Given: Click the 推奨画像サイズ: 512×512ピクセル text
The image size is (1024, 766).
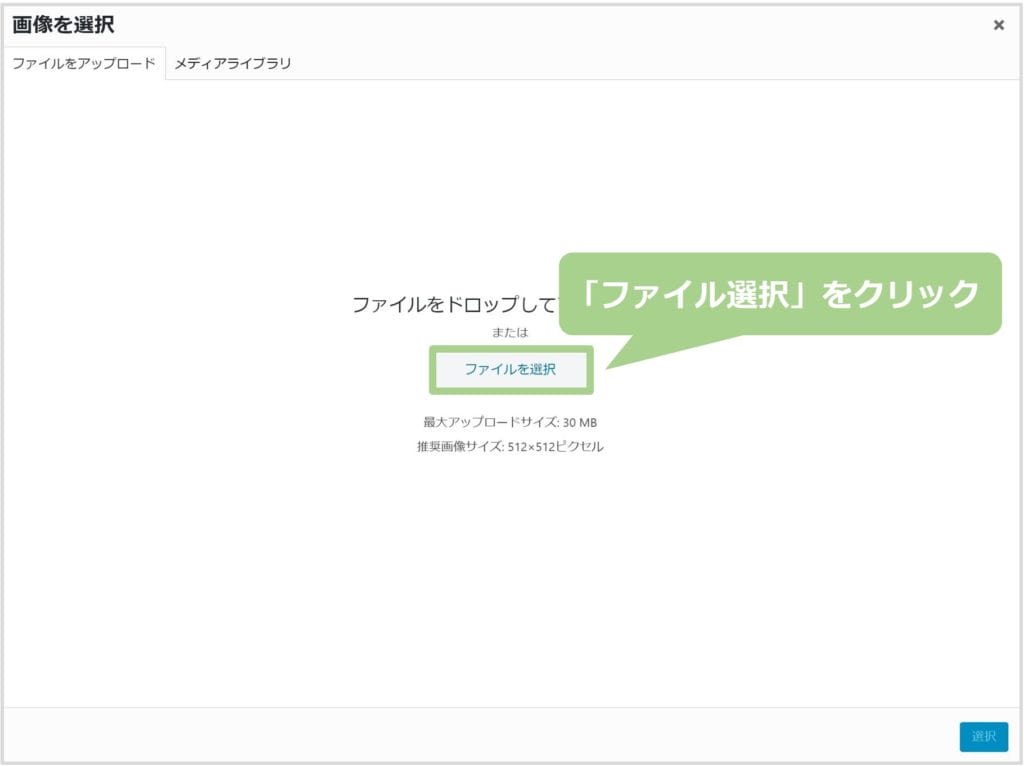Looking at the screenshot, I should (x=510, y=447).
